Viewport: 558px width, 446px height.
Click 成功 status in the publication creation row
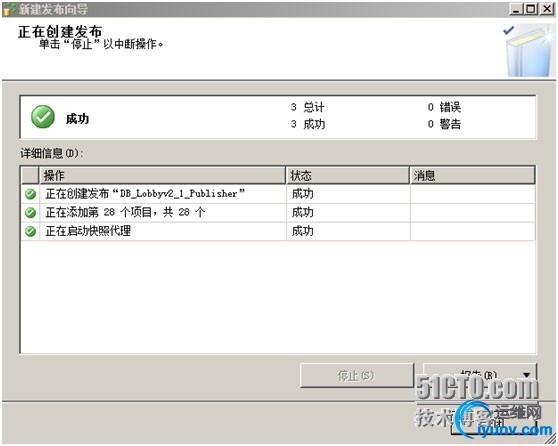(302, 194)
